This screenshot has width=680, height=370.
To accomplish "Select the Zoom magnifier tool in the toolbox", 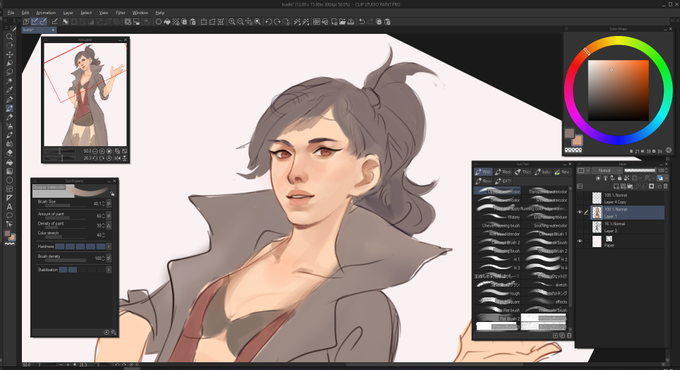I will click(x=9, y=36).
